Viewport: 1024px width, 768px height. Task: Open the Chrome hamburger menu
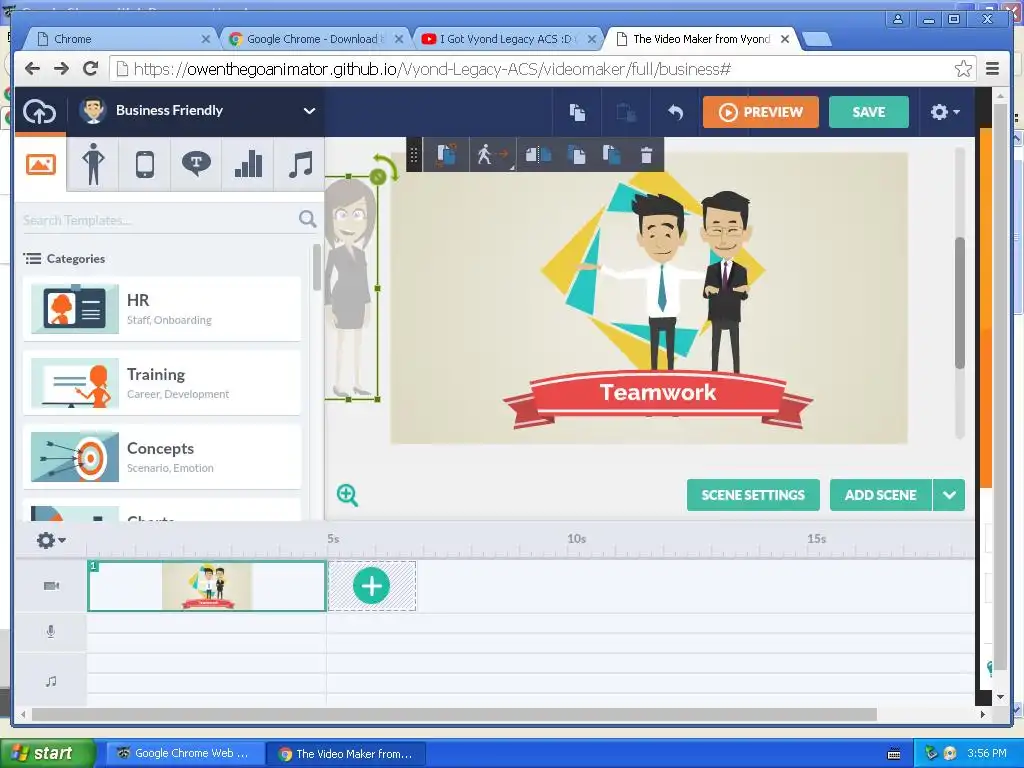coord(992,69)
